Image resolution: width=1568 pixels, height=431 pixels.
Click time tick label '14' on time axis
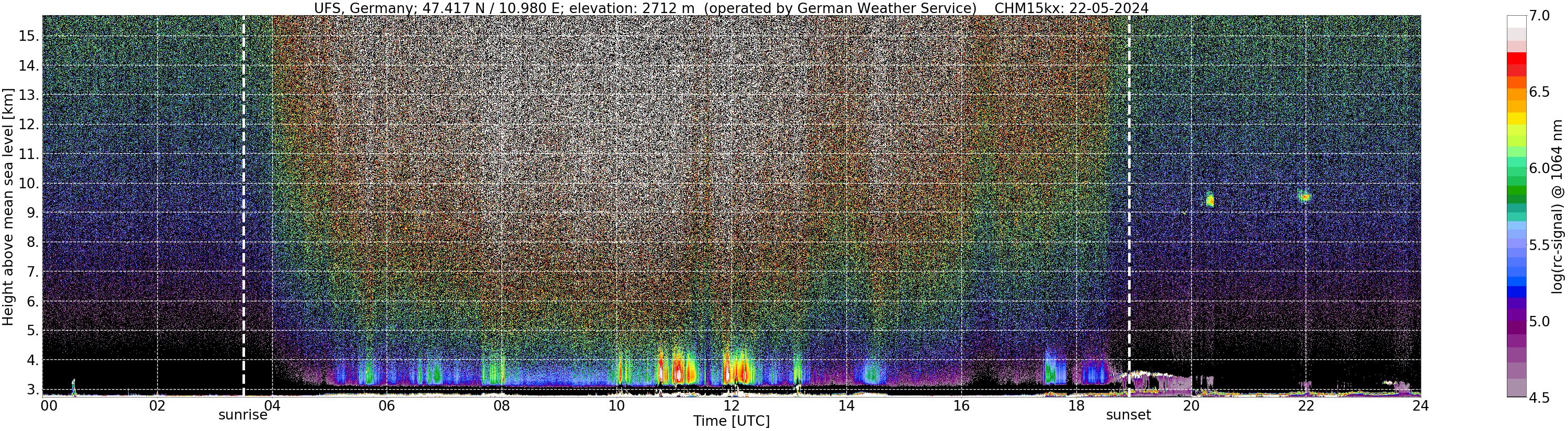coord(846,405)
